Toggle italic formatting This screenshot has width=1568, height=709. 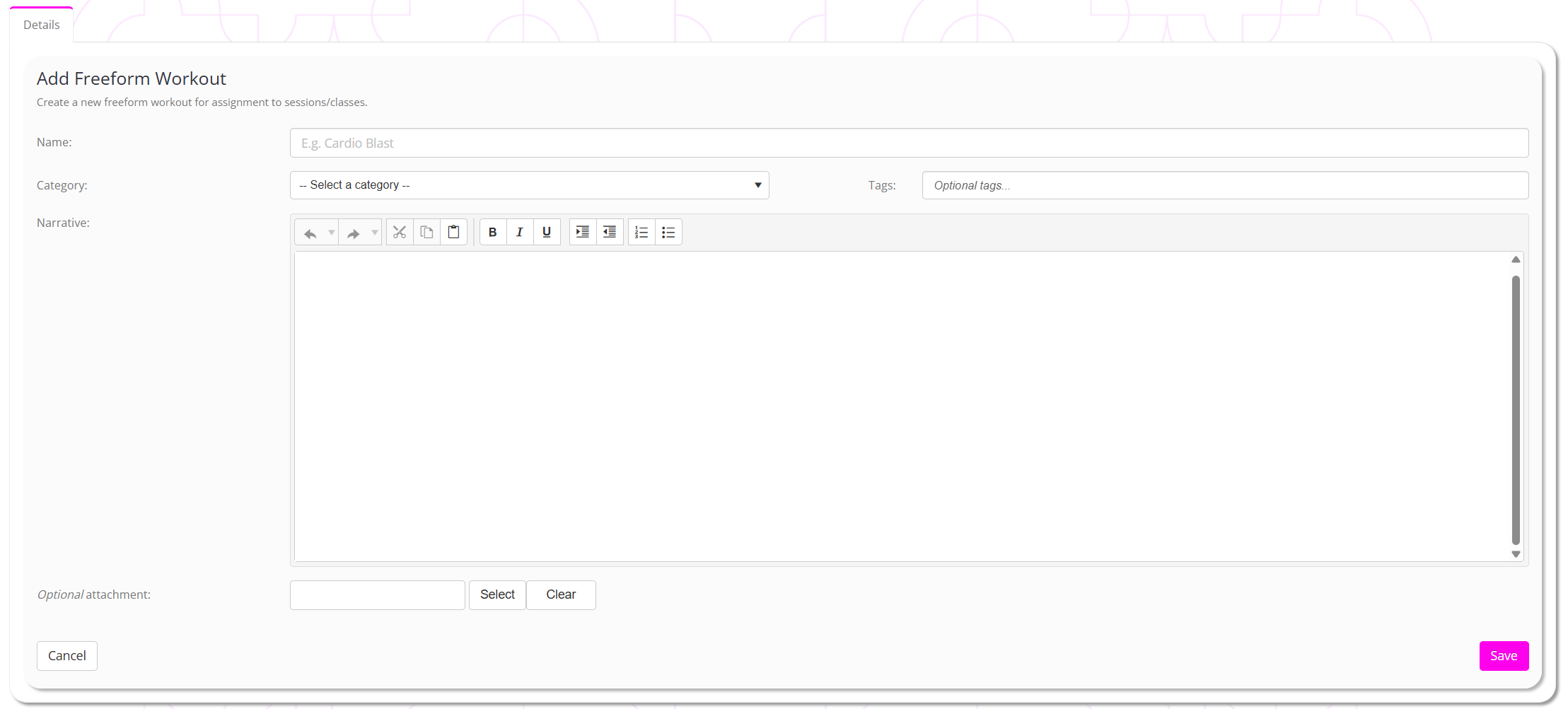[x=520, y=233]
